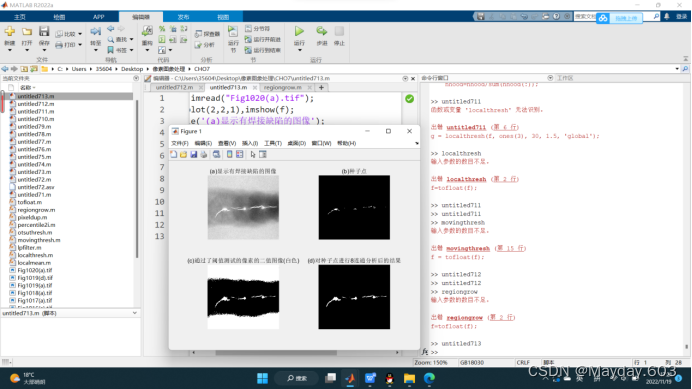Open Help (帮助) menu in Figure 1
This screenshot has width=692, height=389.
(x=346, y=143)
